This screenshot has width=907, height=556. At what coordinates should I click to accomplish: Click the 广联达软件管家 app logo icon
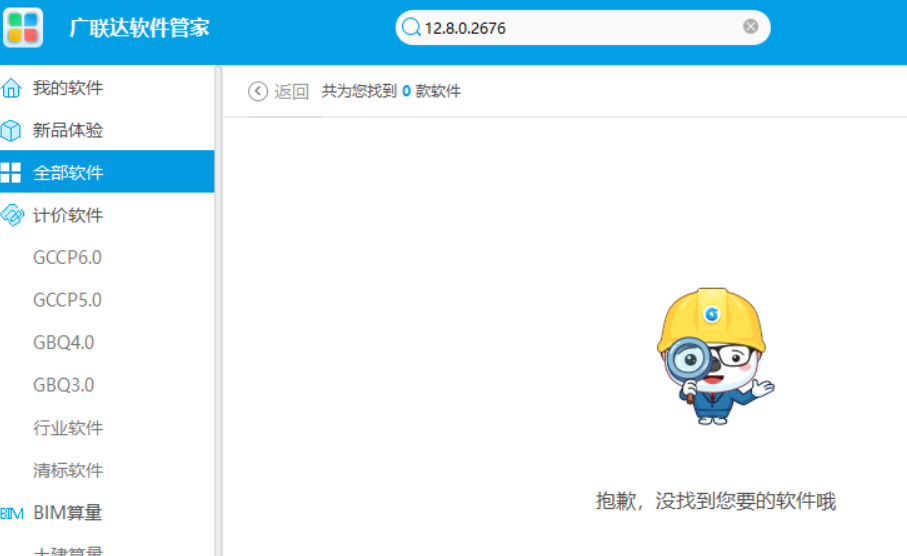pos(23,27)
